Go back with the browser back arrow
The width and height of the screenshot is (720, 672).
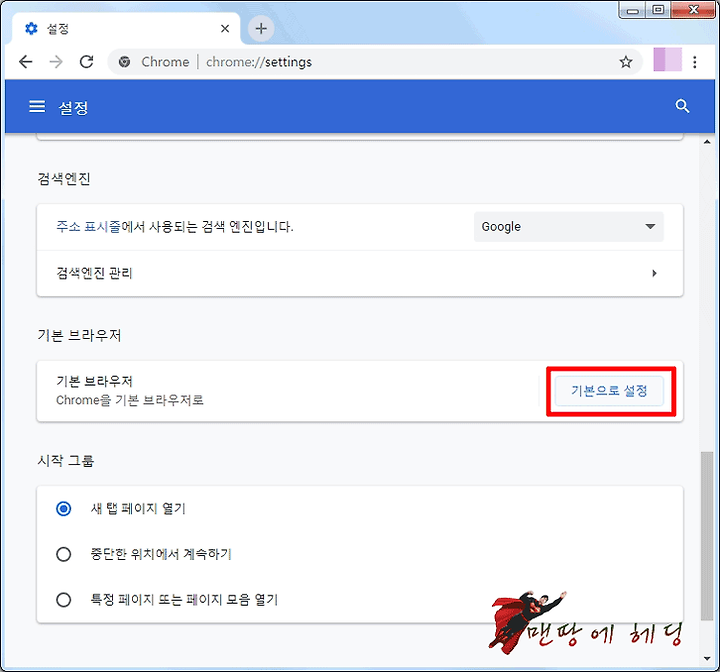[x=26, y=62]
